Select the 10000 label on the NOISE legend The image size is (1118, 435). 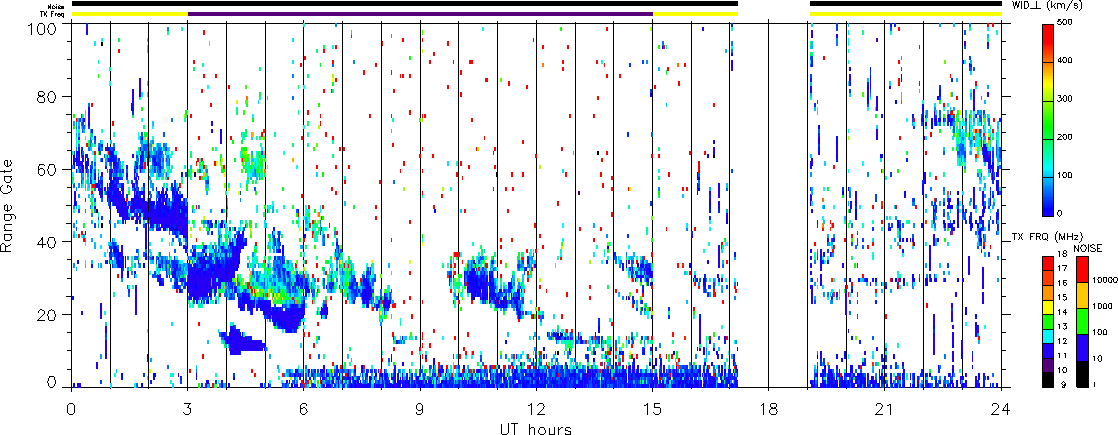(1105, 280)
